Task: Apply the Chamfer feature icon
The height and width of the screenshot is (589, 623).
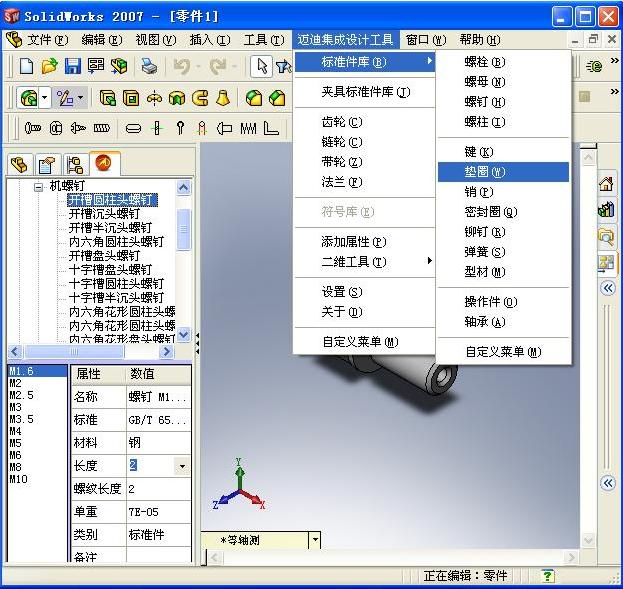Action: 277,98
